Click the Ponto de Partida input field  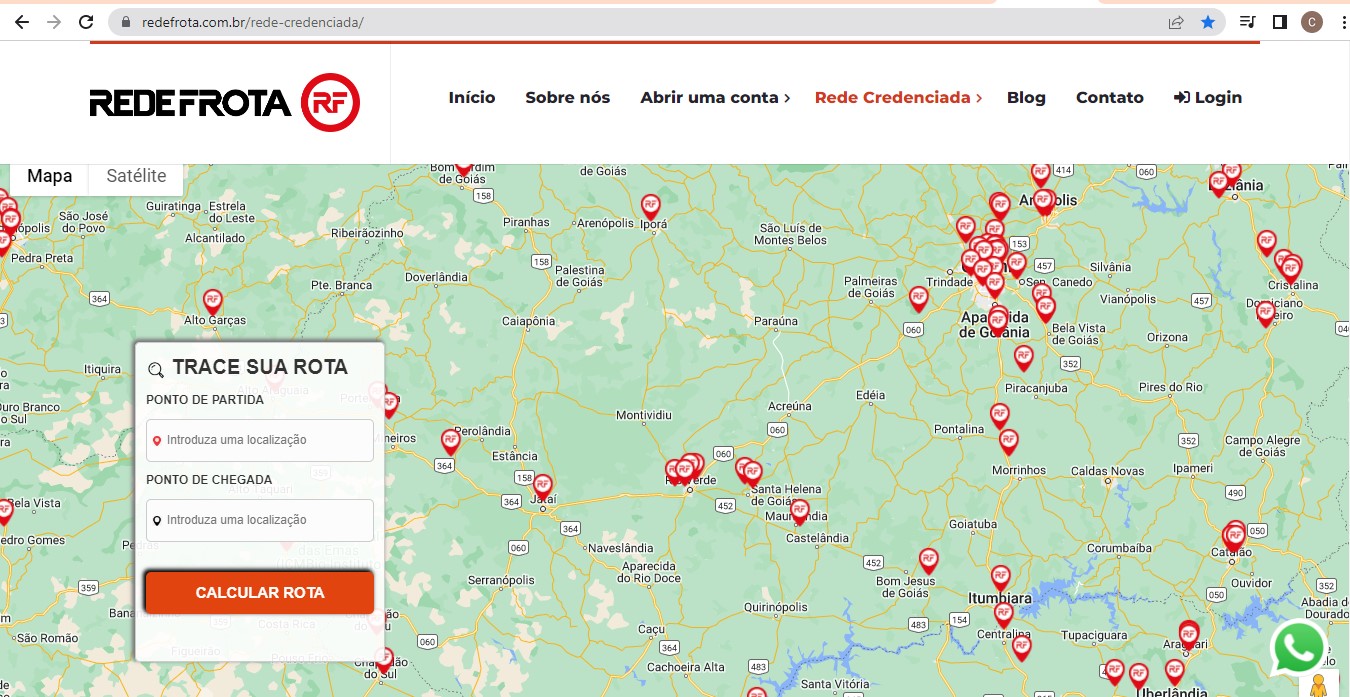pos(260,440)
